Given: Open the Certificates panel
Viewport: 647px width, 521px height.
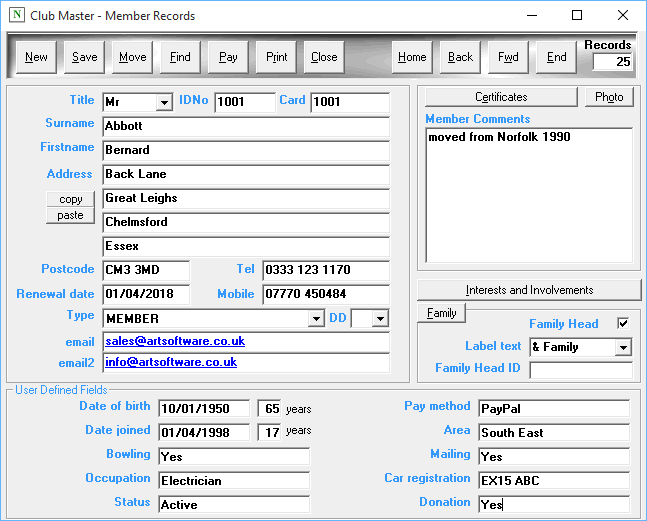Looking at the screenshot, I should [501, 97].
